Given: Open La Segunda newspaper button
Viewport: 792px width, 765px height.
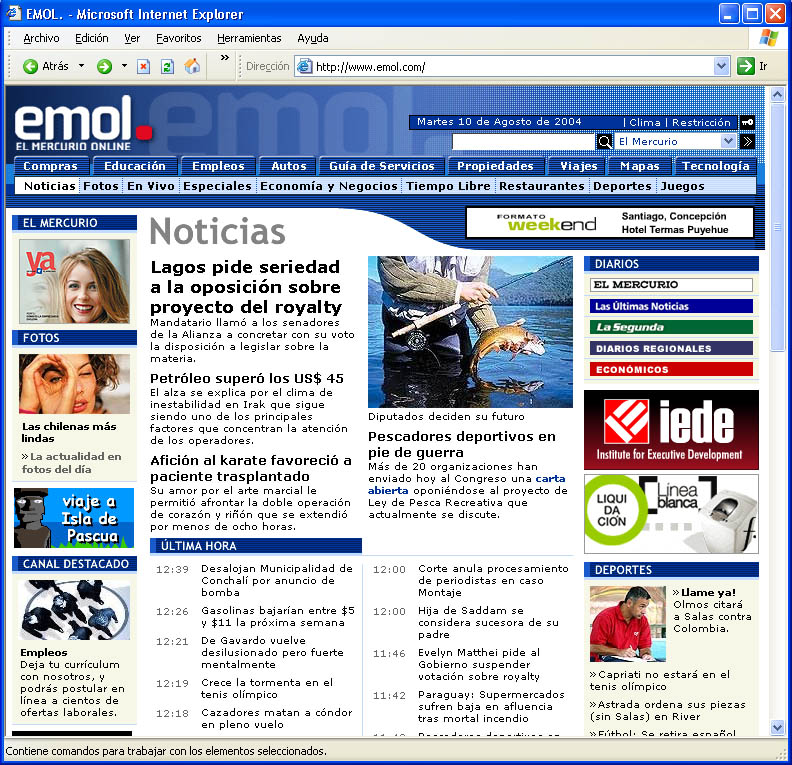Looking at the screenshot, I should coord(671,327).
